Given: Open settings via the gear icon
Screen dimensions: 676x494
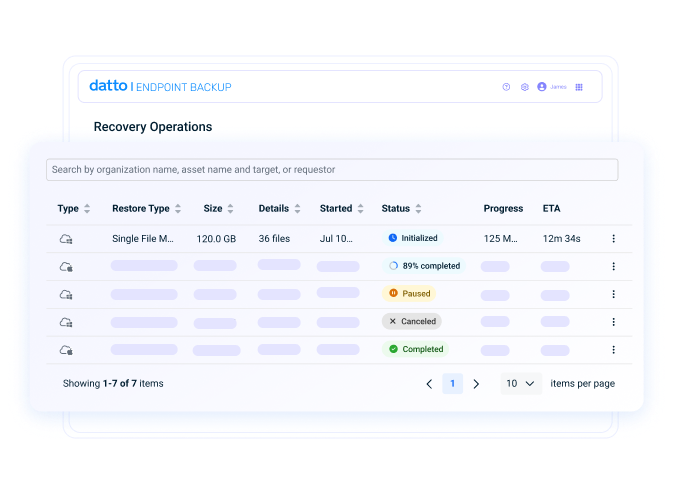Looking at the screenshot, I should coord(524,87).
